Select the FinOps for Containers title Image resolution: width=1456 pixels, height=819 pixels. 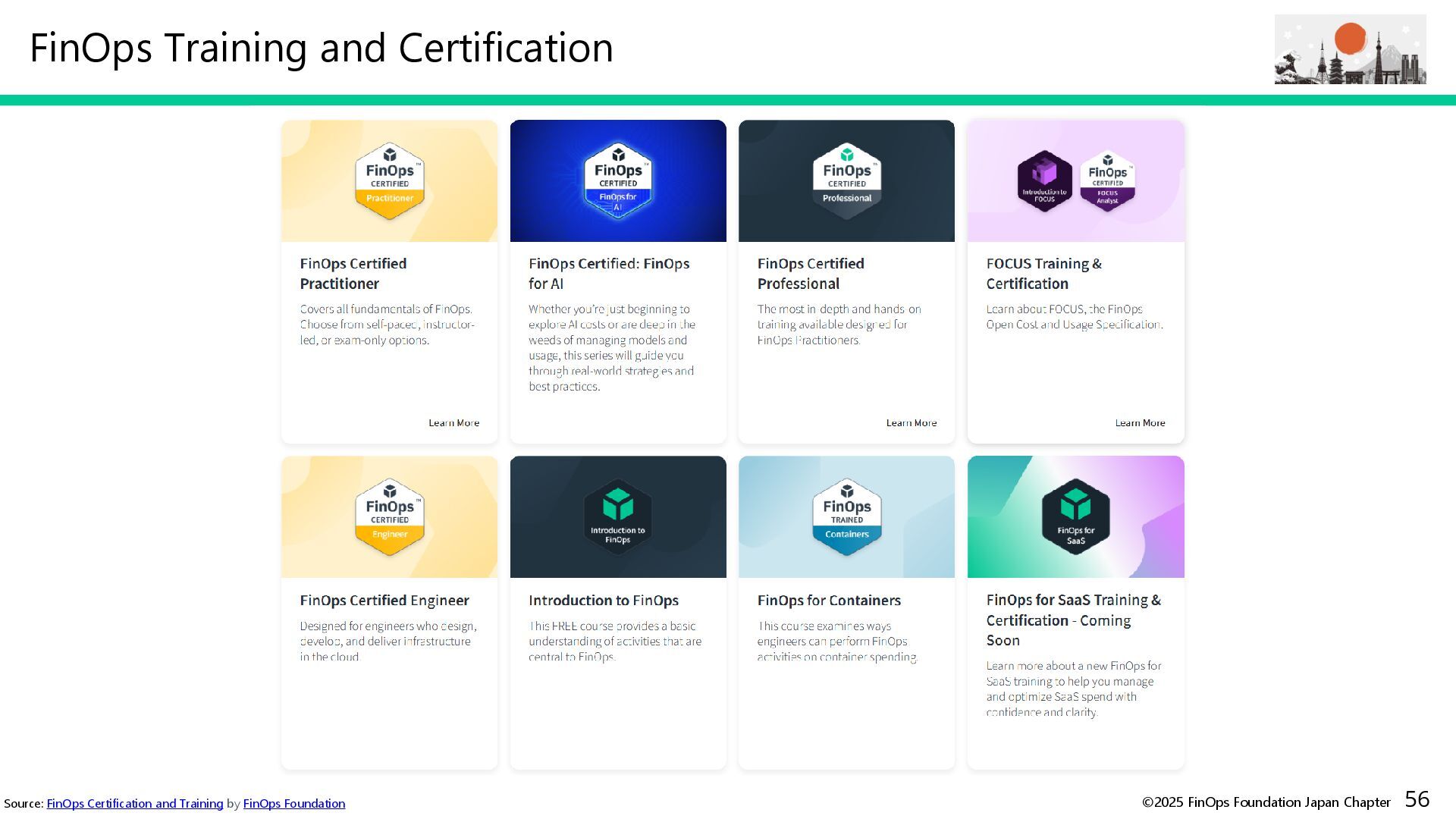click(x=829, y=601)
